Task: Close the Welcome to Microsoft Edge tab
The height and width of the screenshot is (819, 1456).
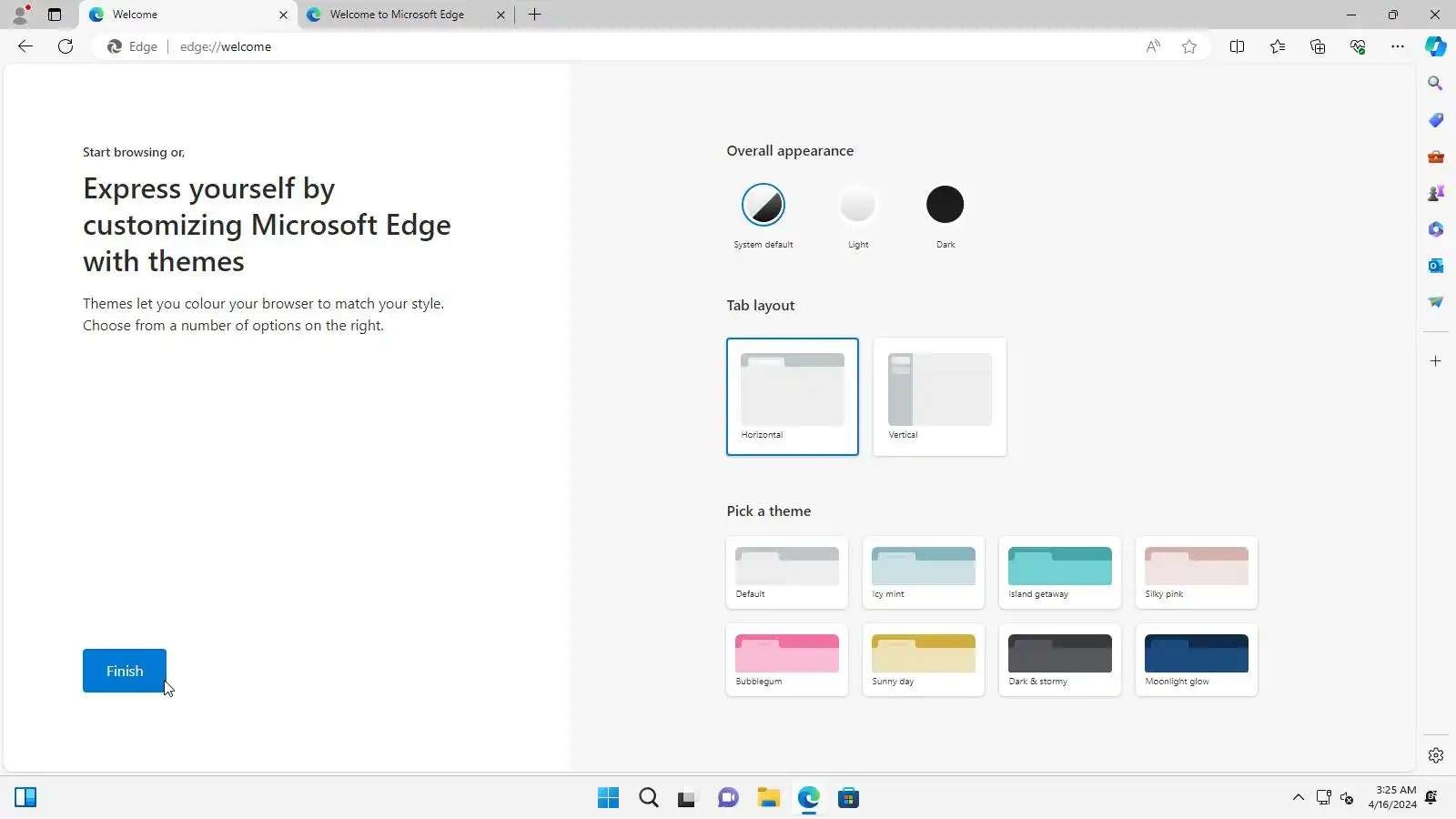Action: click(500, 15)
